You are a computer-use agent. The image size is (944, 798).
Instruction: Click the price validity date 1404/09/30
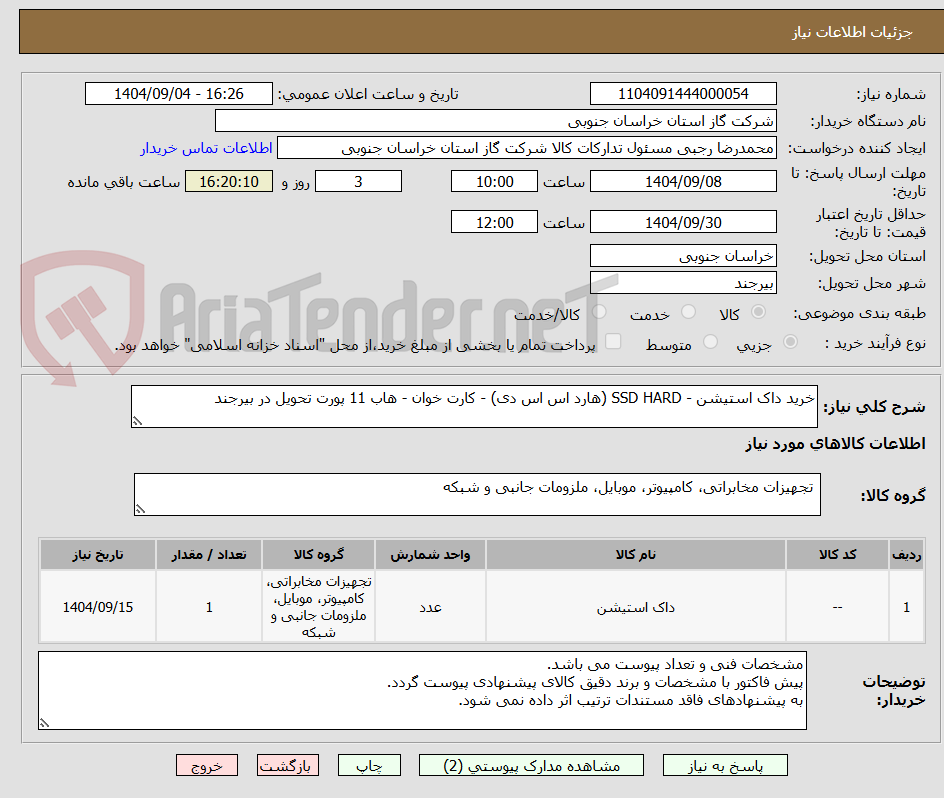click(x=683, y=222)
